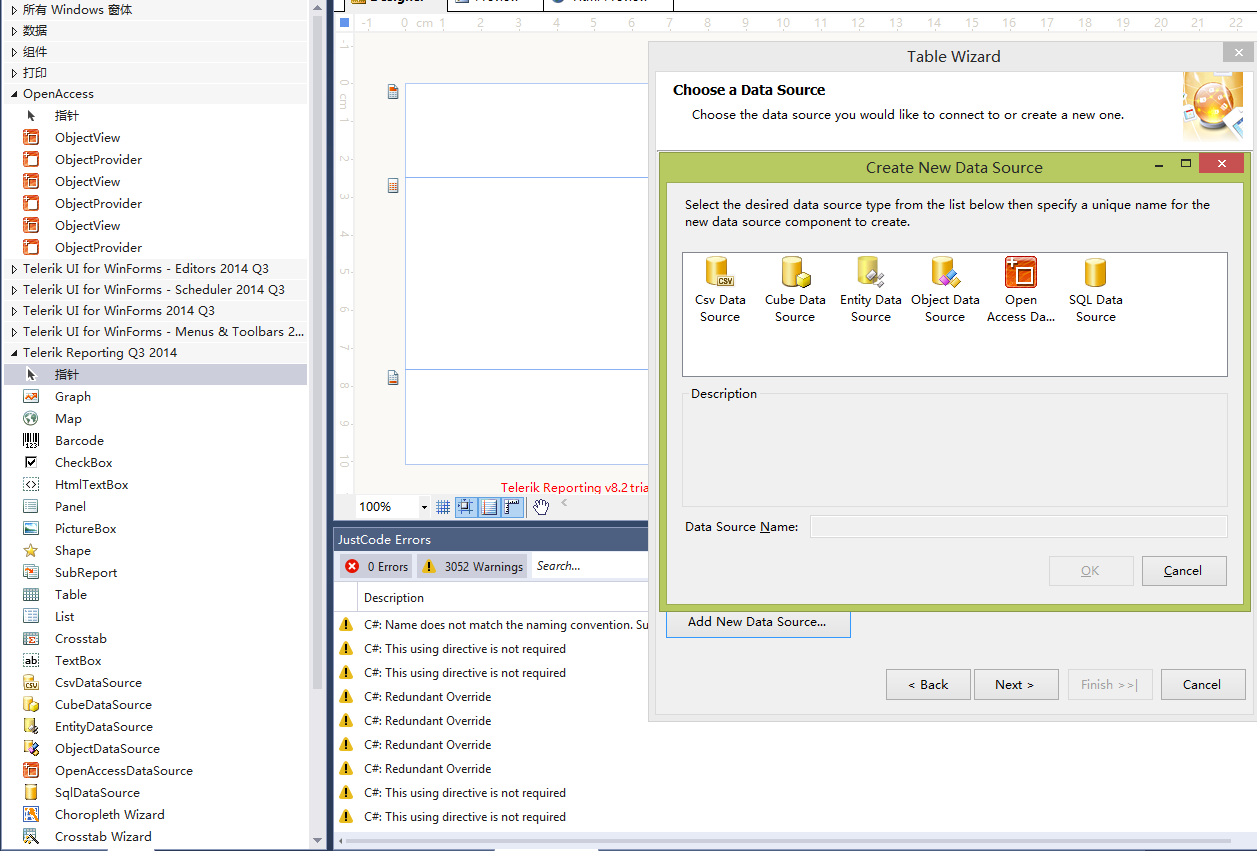
Task: Toggle snap-to-grid in designer toolbar
Action: (x=466, y=507)
